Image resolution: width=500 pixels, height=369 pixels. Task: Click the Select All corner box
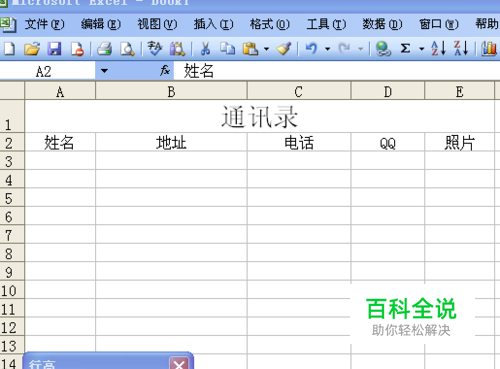click(12, 91)
